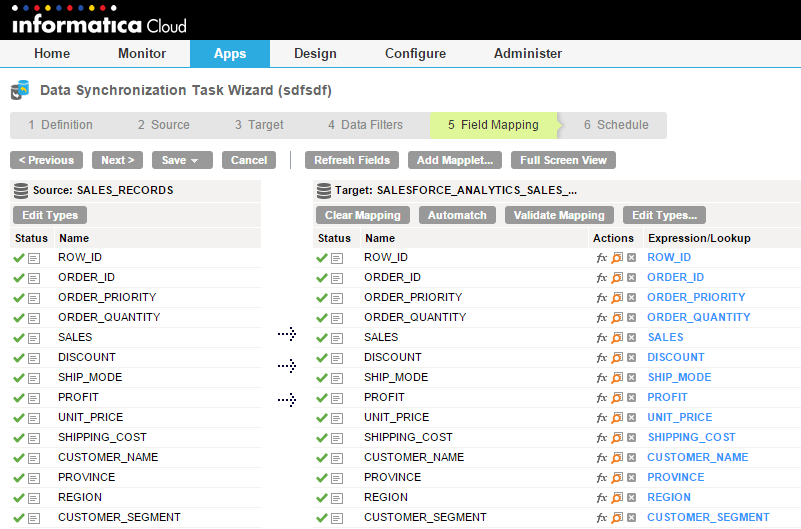
Task: Click the target database icon beside SALESFORCE_ANALYTICS
Action: click(x=324, y=190)
